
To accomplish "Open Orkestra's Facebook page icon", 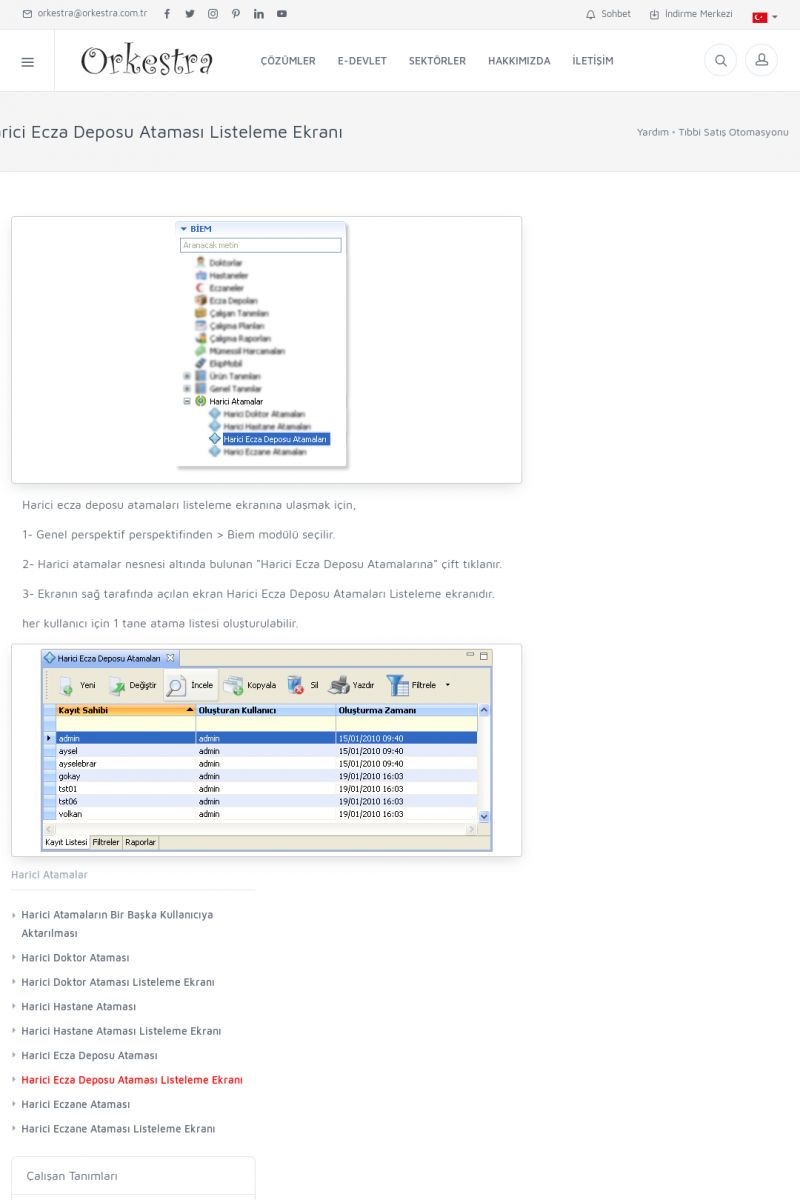I will click(x=167, y=14).
